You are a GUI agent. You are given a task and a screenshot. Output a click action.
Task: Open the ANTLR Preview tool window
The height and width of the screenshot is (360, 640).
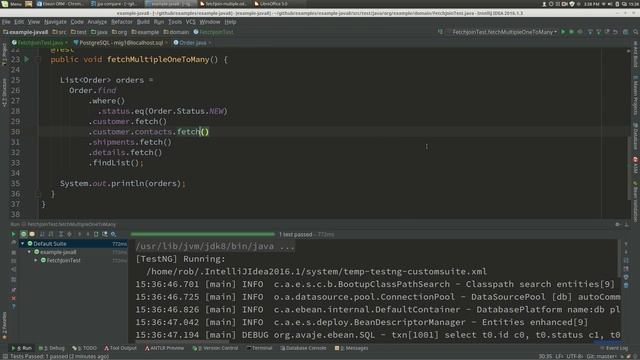[164, 348]
